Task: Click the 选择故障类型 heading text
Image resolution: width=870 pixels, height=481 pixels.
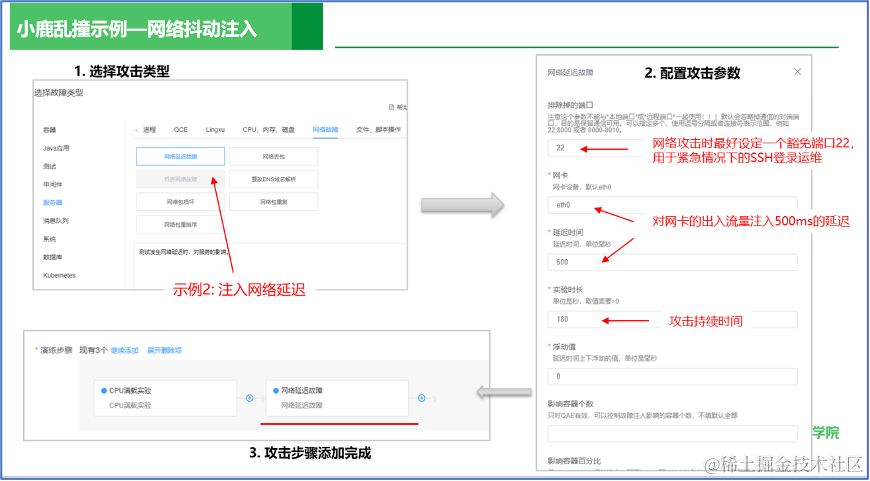Action: pos(59,93)
